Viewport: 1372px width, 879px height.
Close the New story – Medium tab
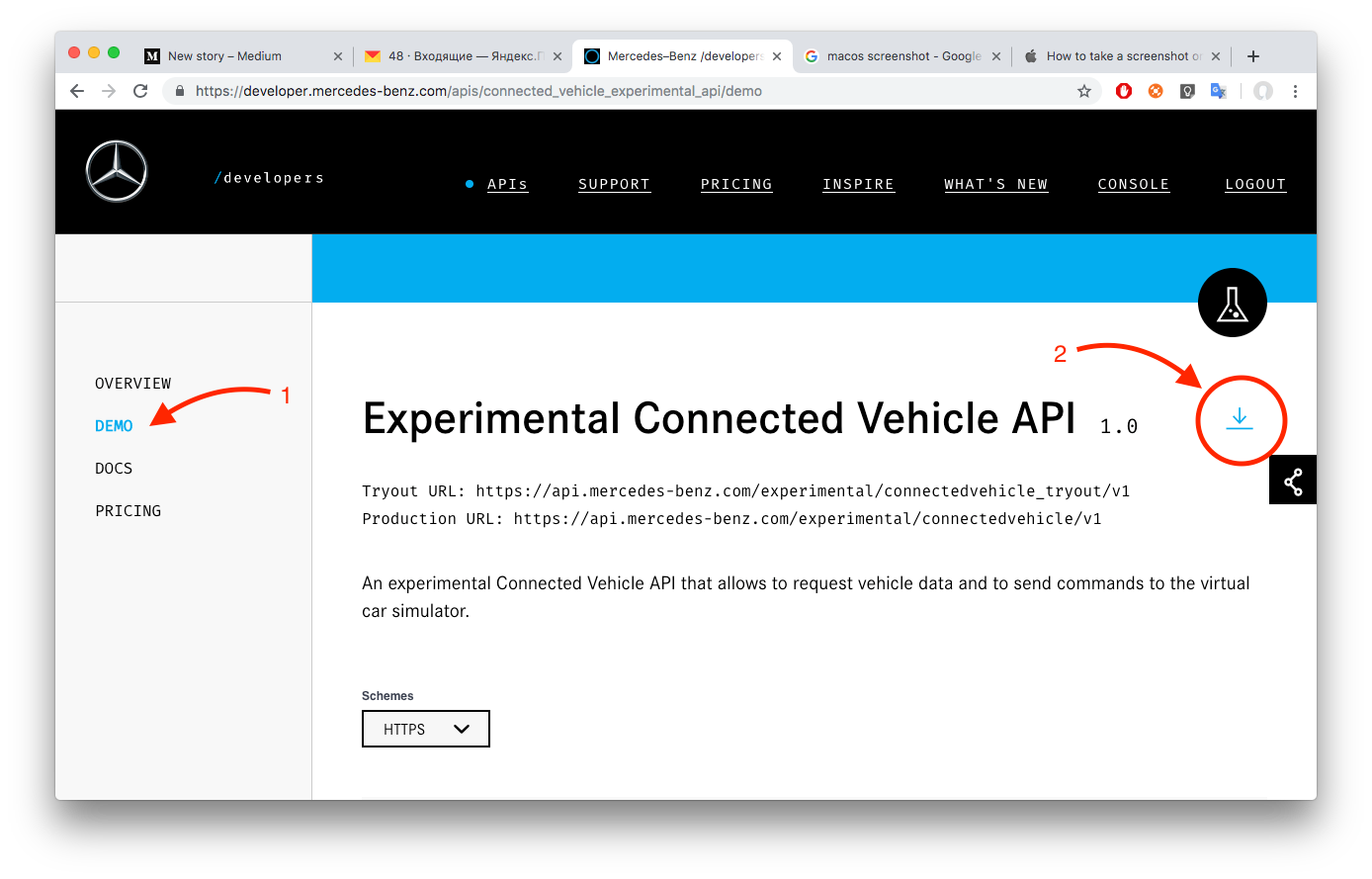pos(338,56)
